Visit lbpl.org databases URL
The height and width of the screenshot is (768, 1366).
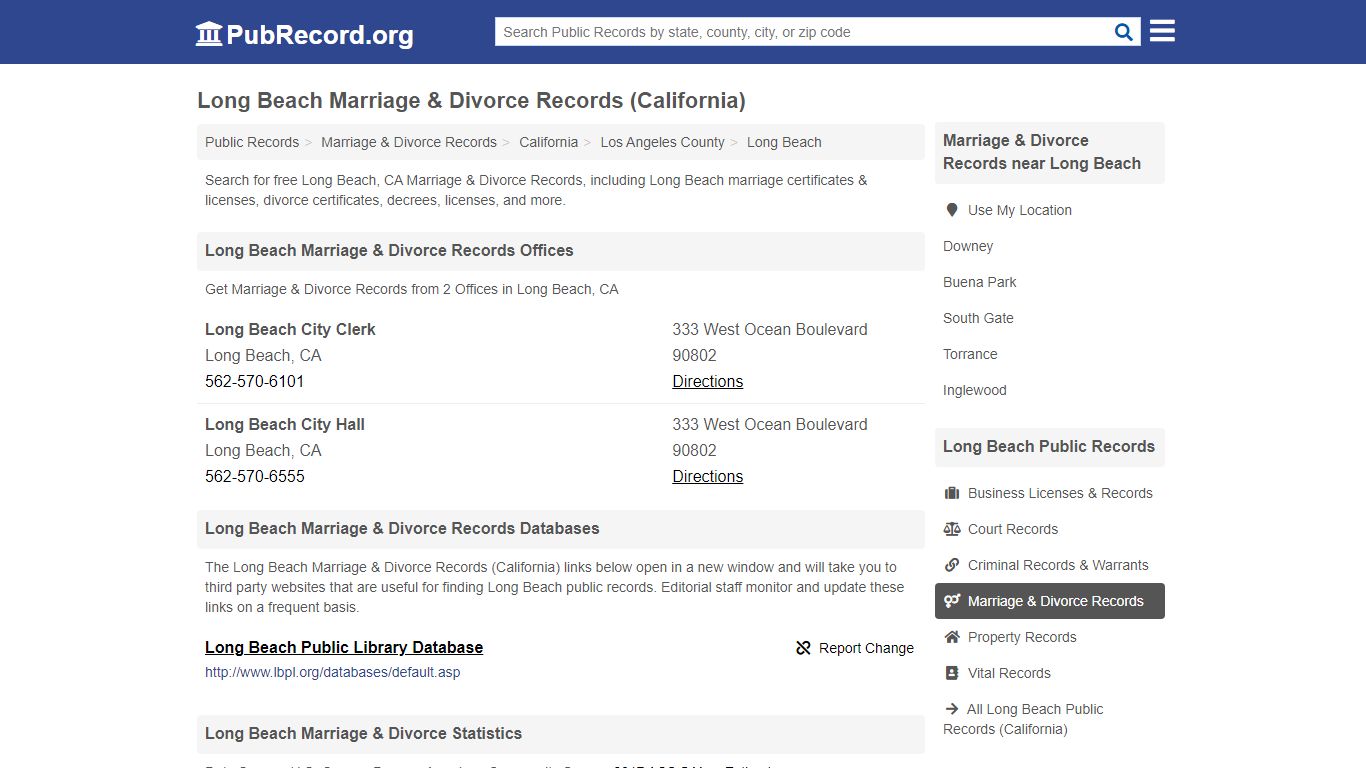click(333, 672)
